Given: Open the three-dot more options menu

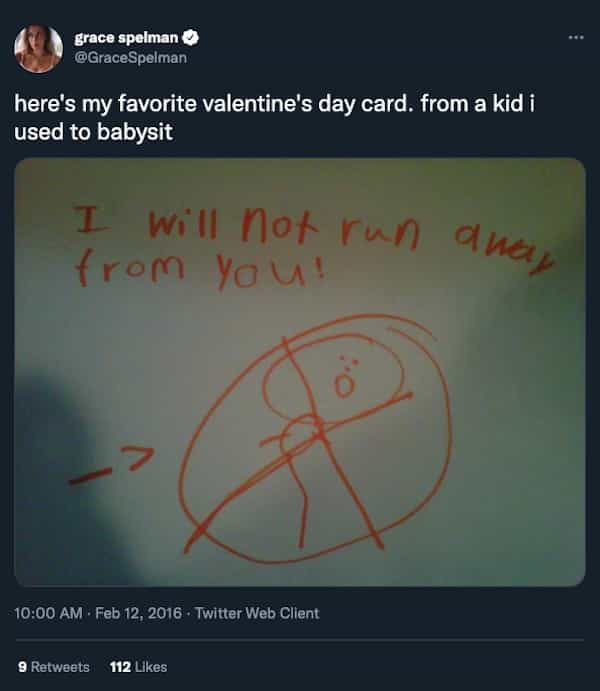Looking at the screenshot, I should point(576,38).
